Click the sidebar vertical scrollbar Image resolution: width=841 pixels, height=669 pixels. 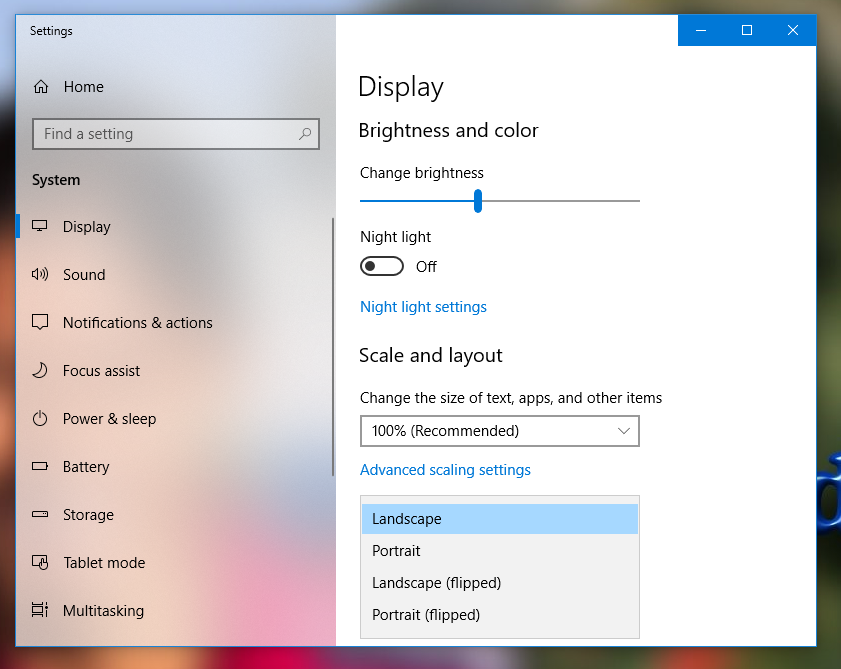click(x=333, y=347)
